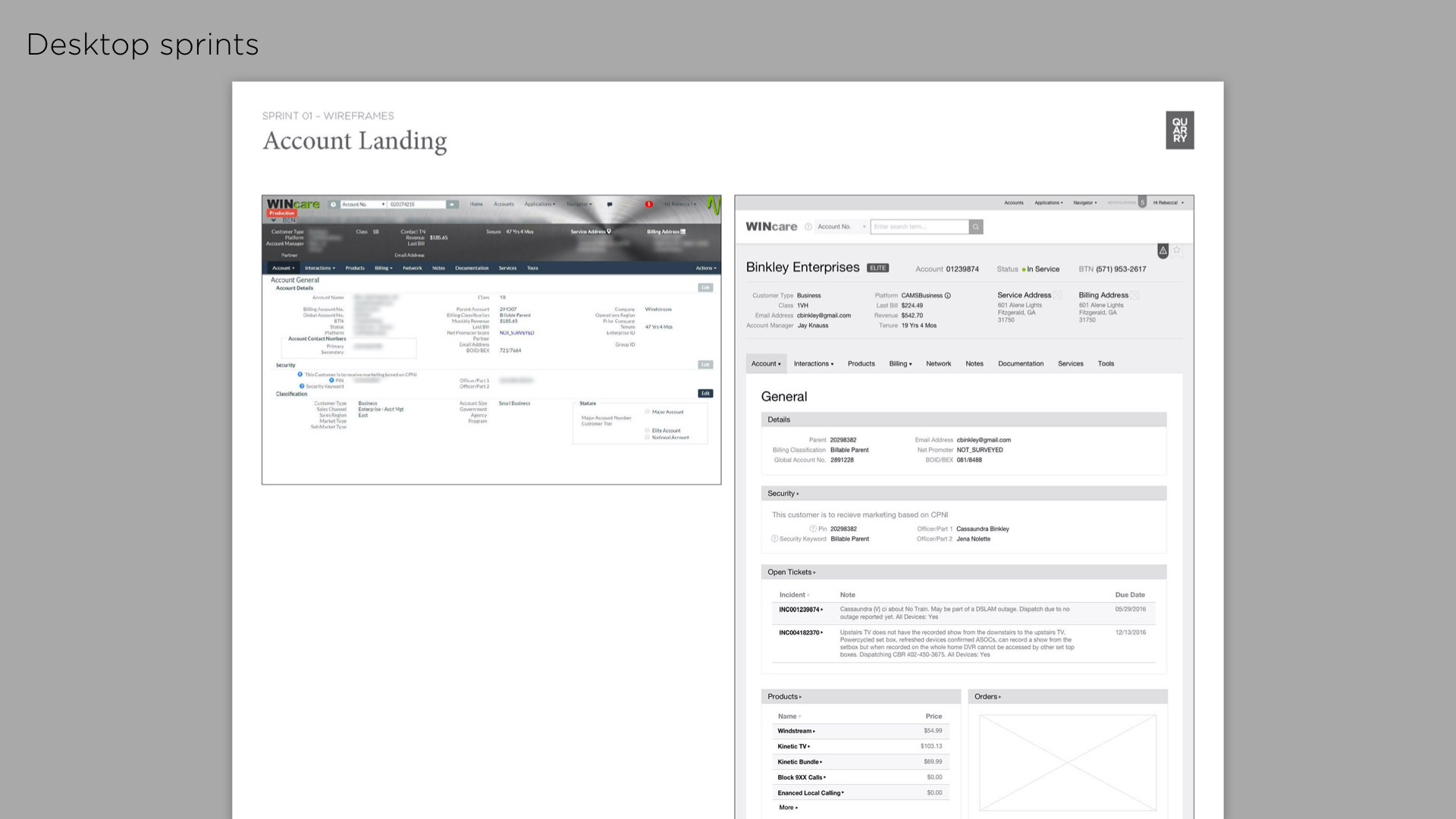Click the dark Edit button for Classification
Image resolution: width=1456 pixels, height=819 pixels.
(705, 394)
